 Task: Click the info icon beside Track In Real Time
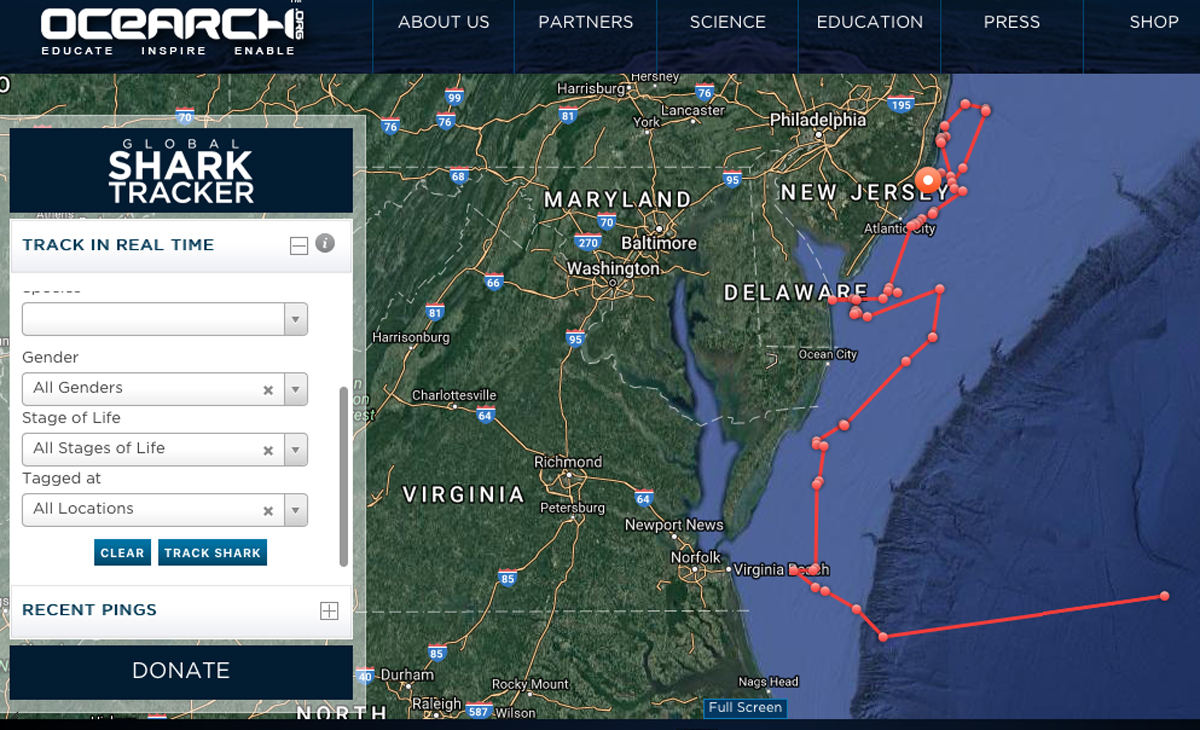[x=324, y=243]
